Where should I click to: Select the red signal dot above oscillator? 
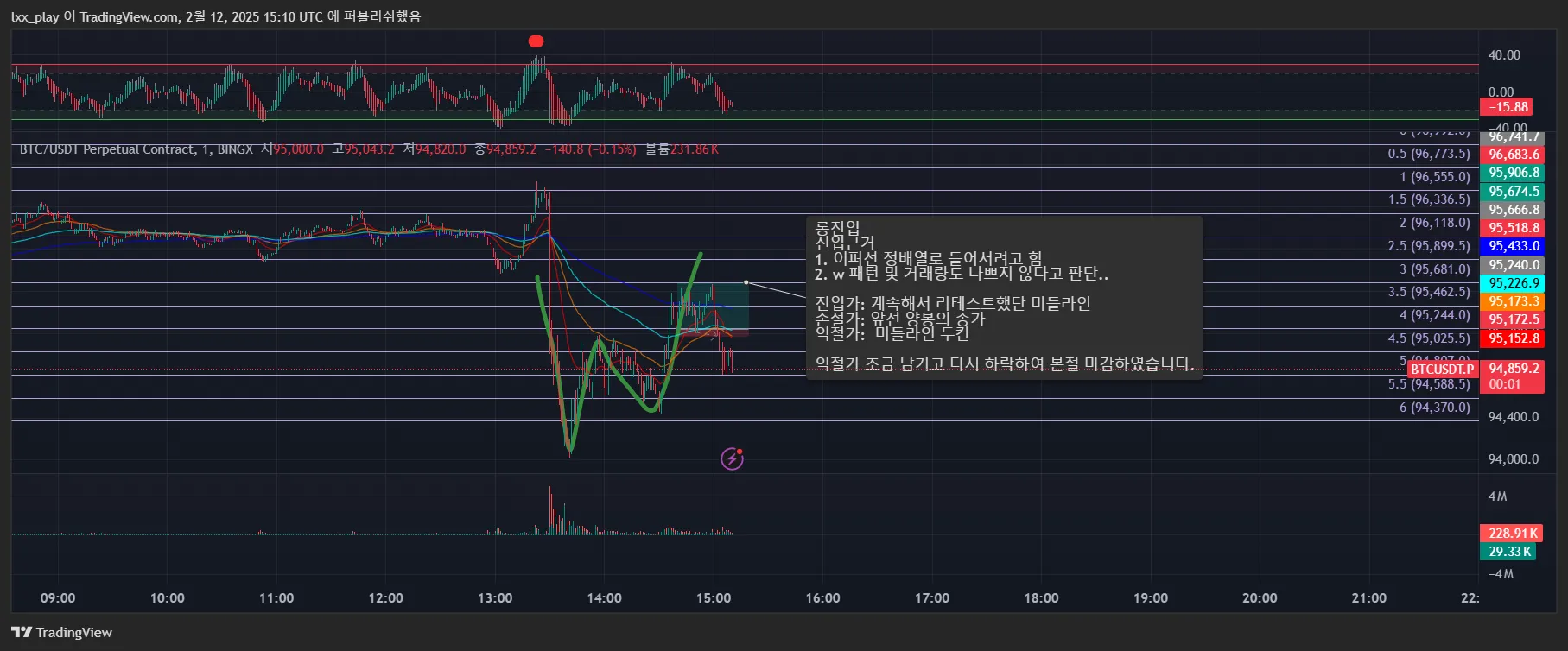pyautogui.click(x=536, y=41)
